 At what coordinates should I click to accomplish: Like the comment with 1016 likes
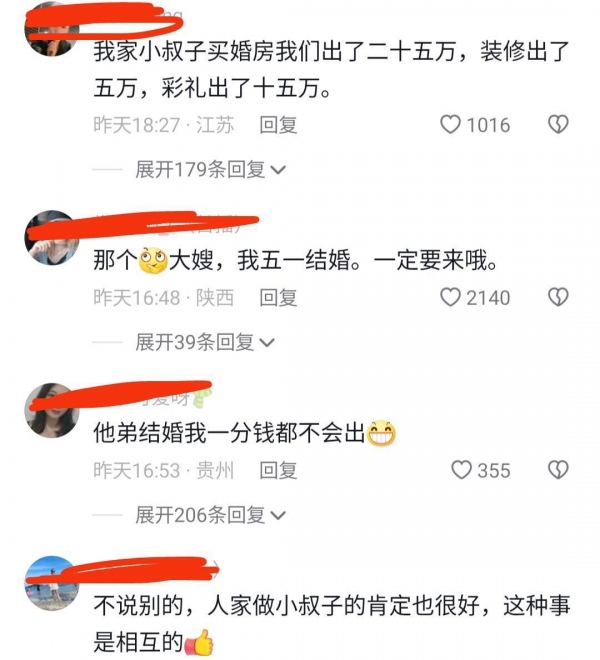(450, 125)
